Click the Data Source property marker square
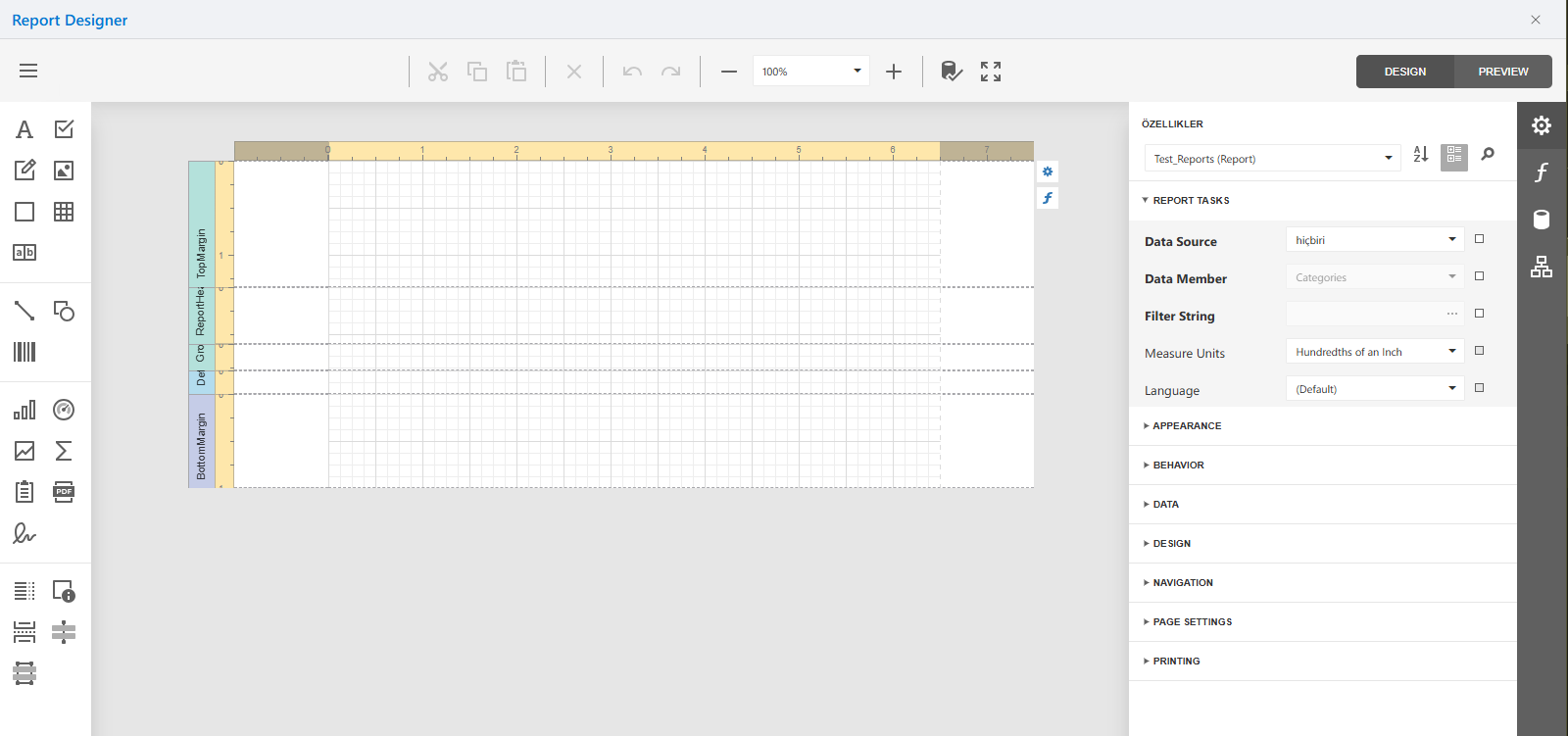The image size is (1568, 736). point(1480,239)
